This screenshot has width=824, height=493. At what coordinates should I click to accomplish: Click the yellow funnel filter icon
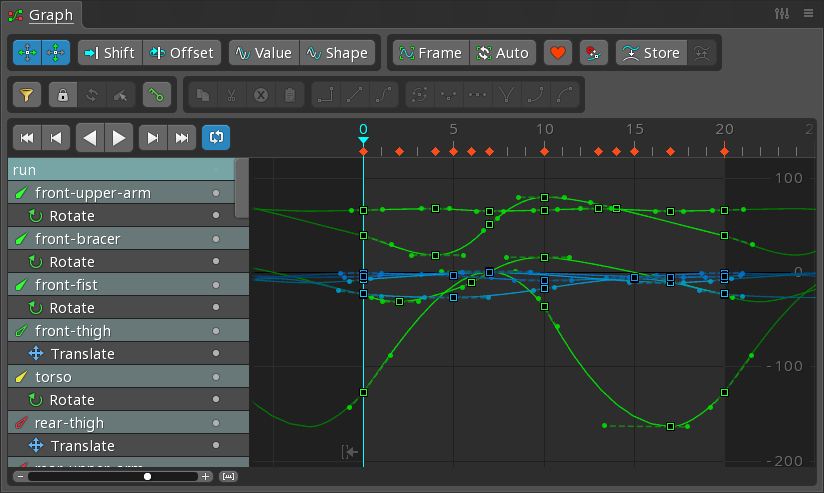click(27, 95)
